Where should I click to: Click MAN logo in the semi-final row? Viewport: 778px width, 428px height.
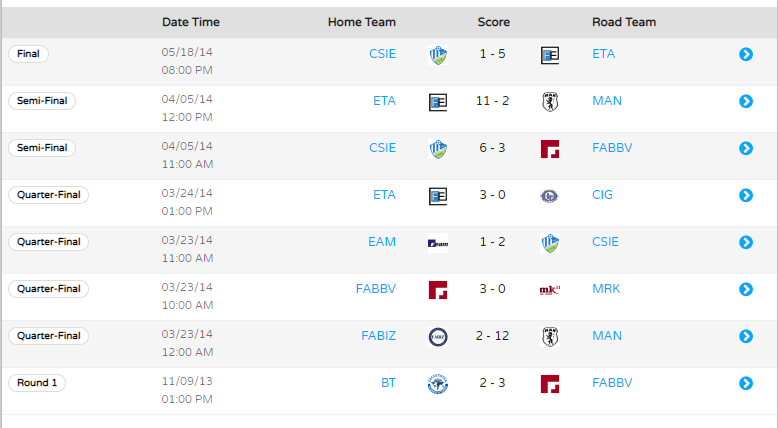point(550,102)
